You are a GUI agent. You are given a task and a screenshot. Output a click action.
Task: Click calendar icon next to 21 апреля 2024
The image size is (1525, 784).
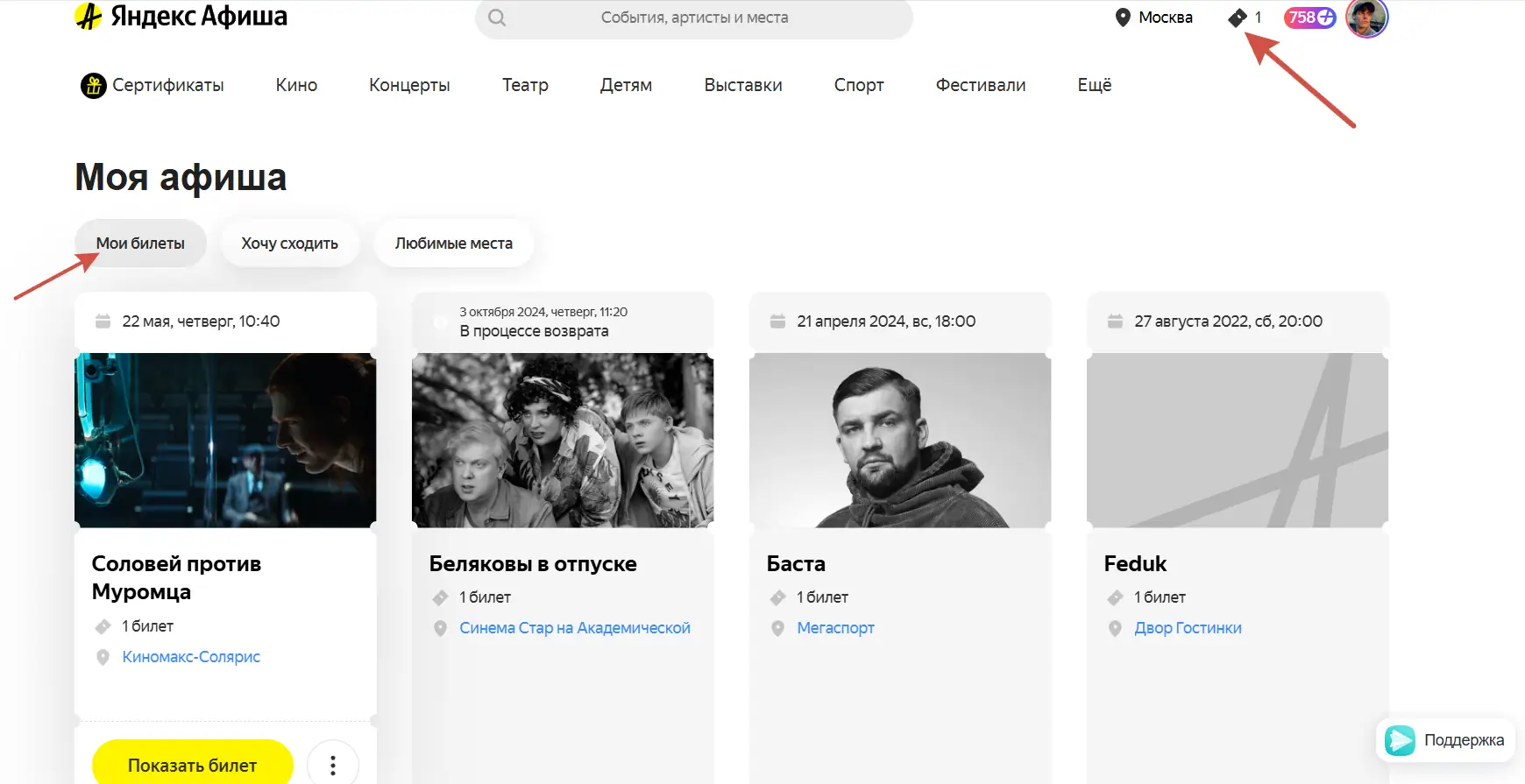point(777,321)
